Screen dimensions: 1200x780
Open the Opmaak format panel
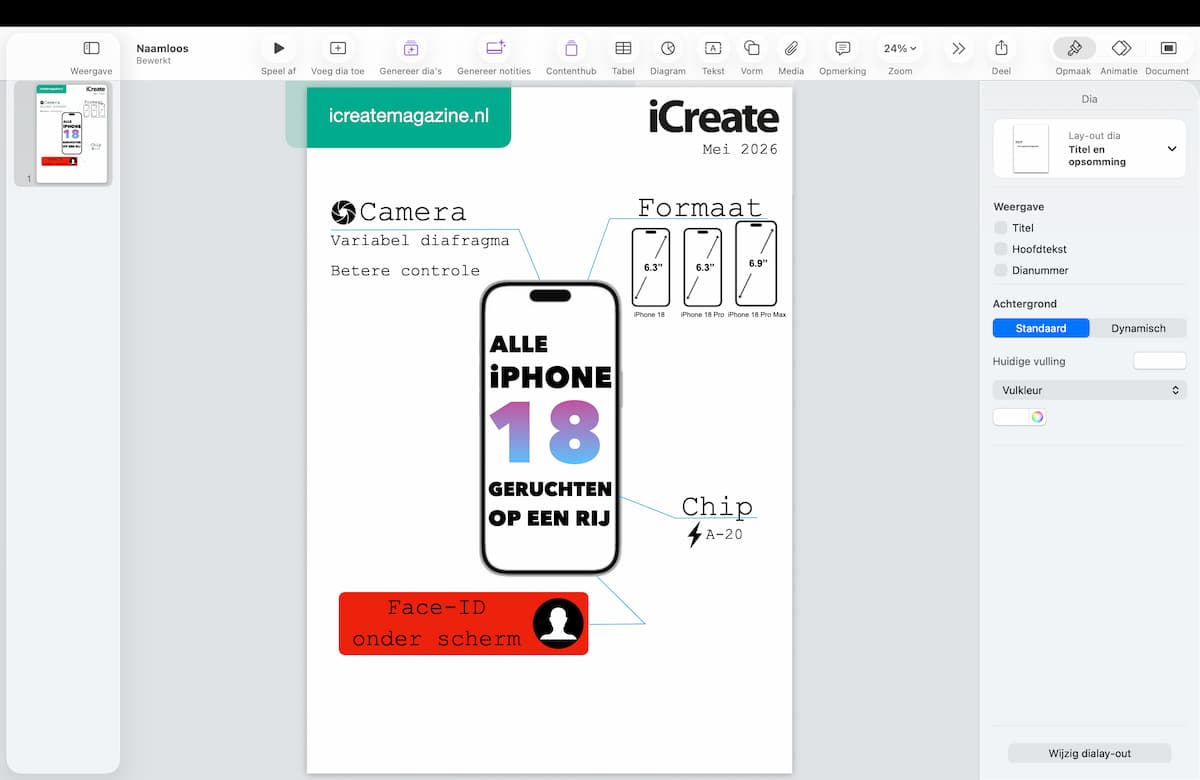click(1074, 48)
